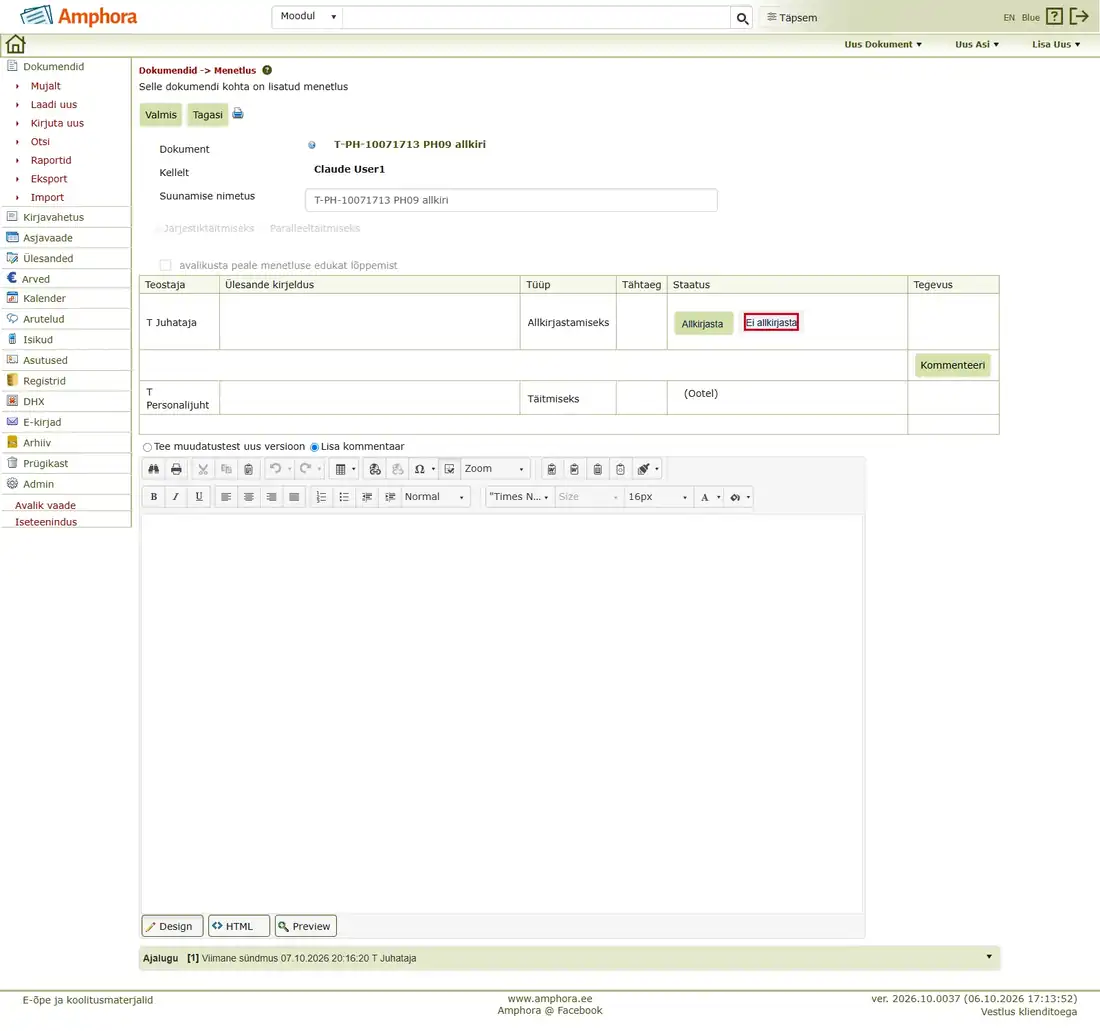Click the Allkirjasta button
1100x1031 pixels.
pos(703,324)
